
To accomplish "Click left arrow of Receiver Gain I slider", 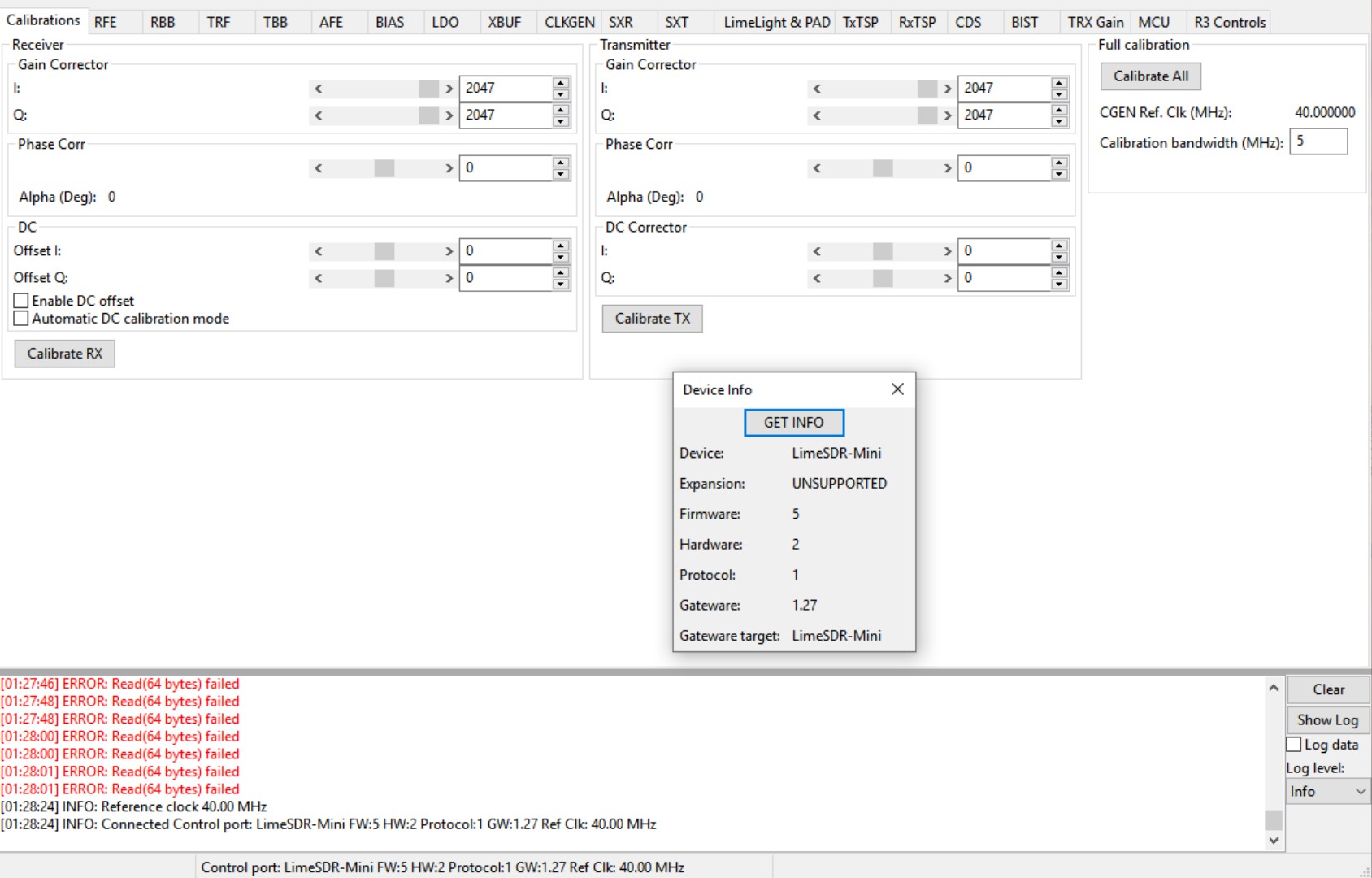I will click(x=319, y=89).
